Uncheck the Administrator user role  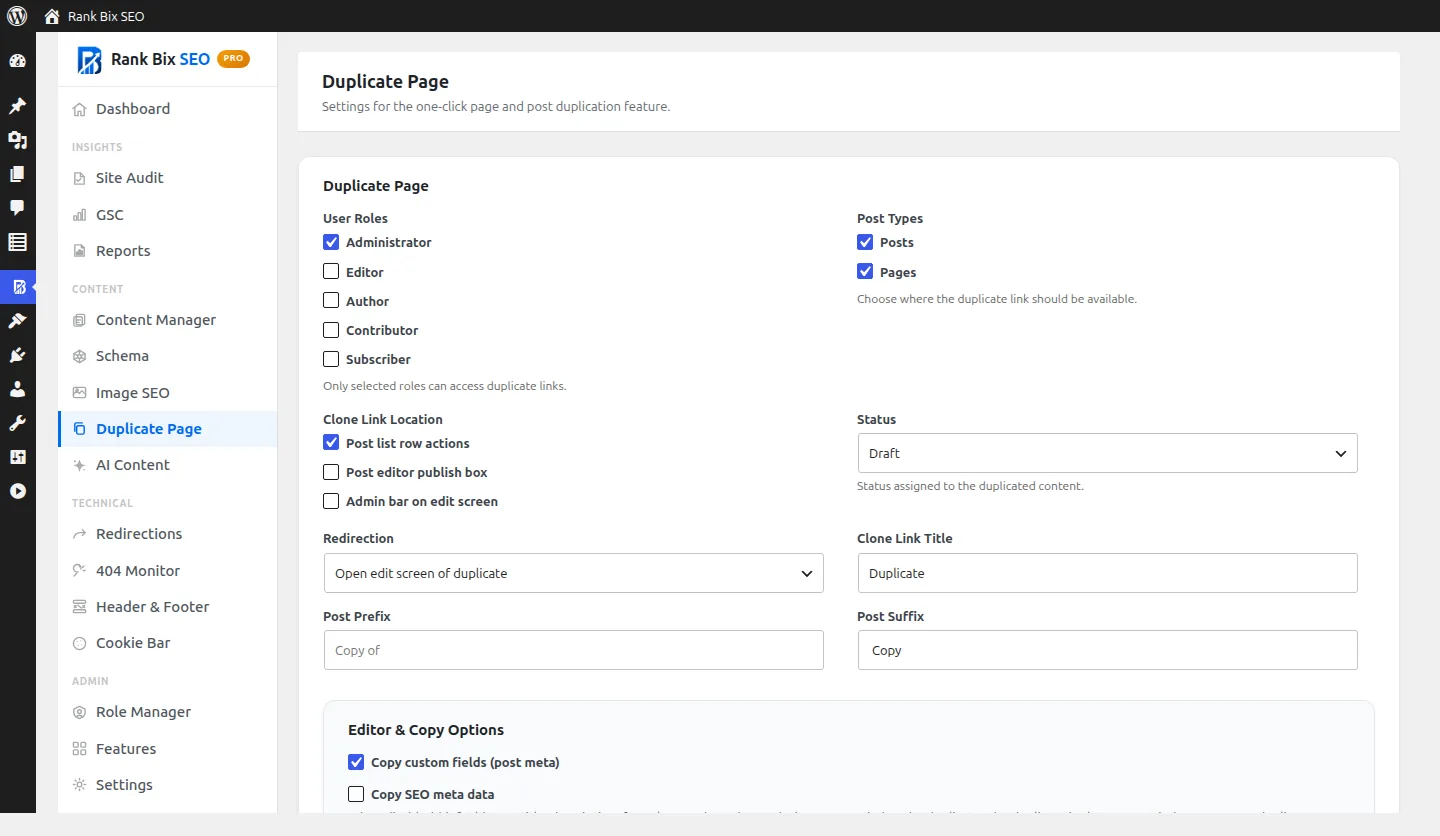[331, 242]
